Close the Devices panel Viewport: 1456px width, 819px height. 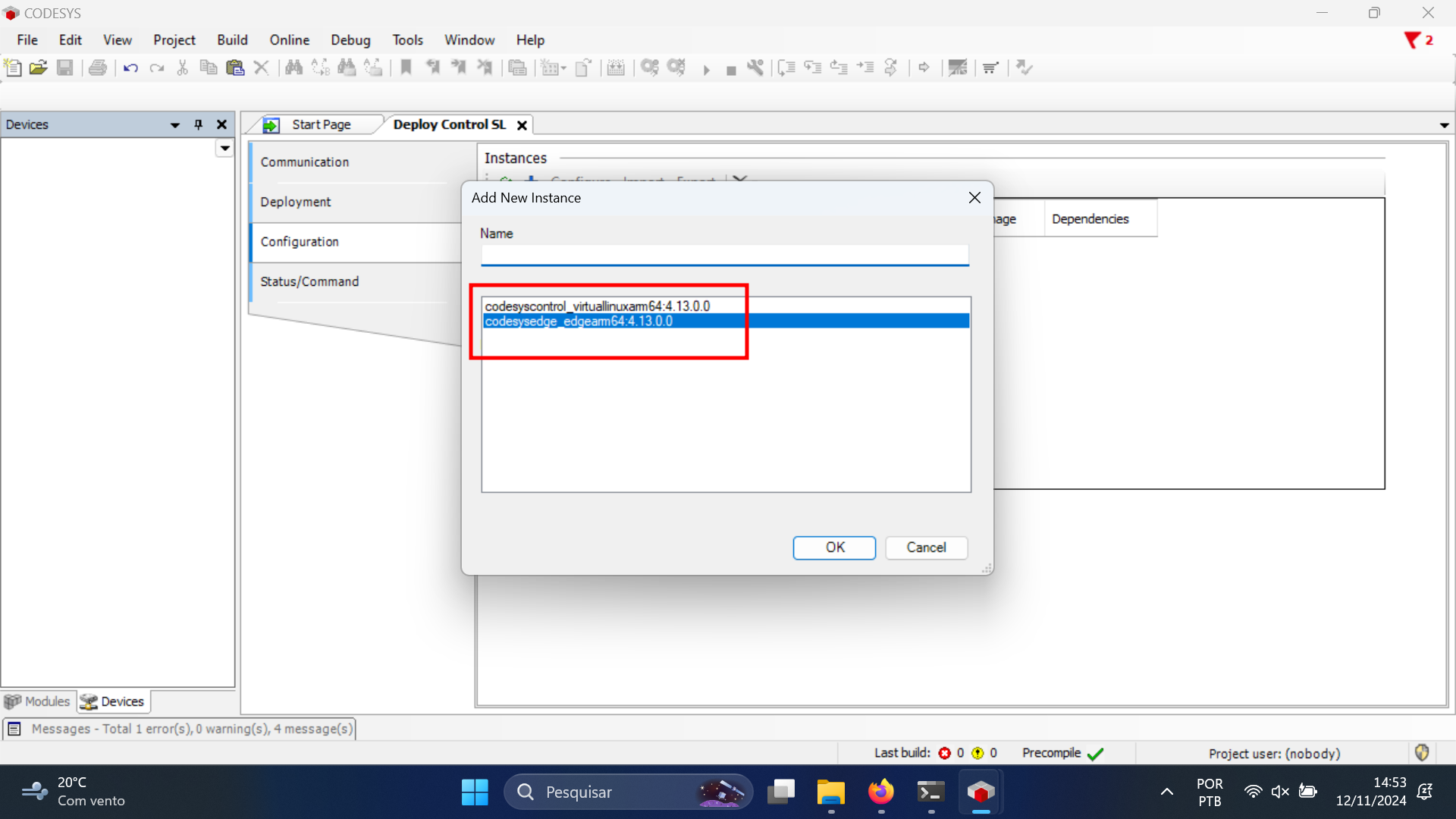click(x=221, y=124)
